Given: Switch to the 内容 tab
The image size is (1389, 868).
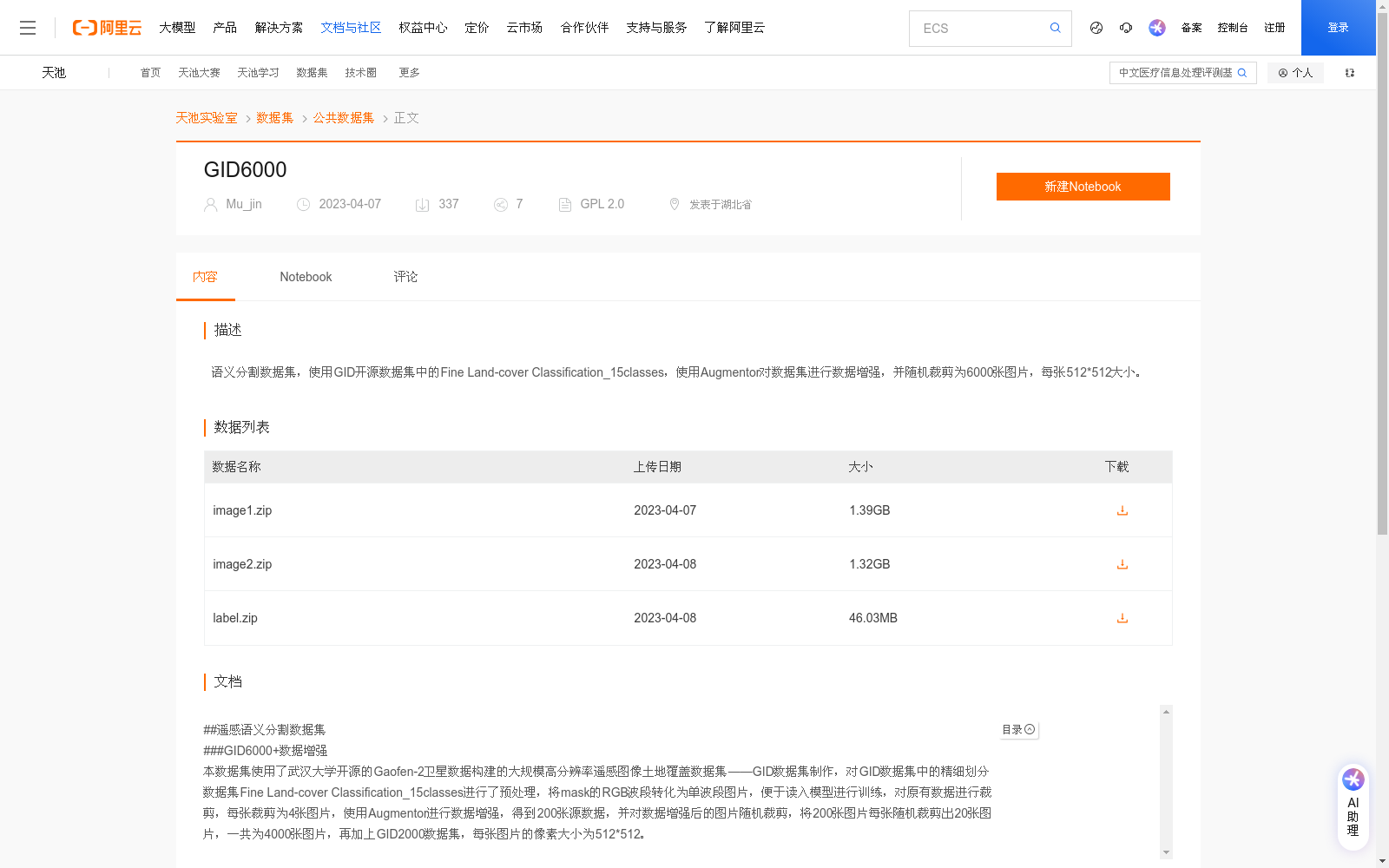Looking at the screenshot, I should (205, 277).
